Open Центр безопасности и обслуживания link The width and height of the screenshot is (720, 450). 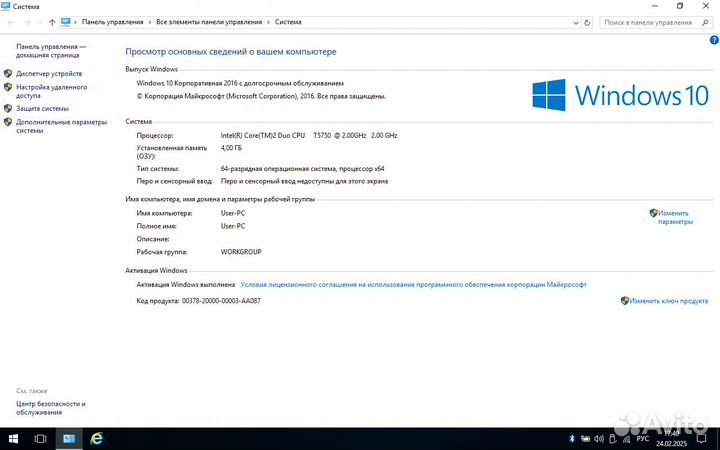click(51, 408)
